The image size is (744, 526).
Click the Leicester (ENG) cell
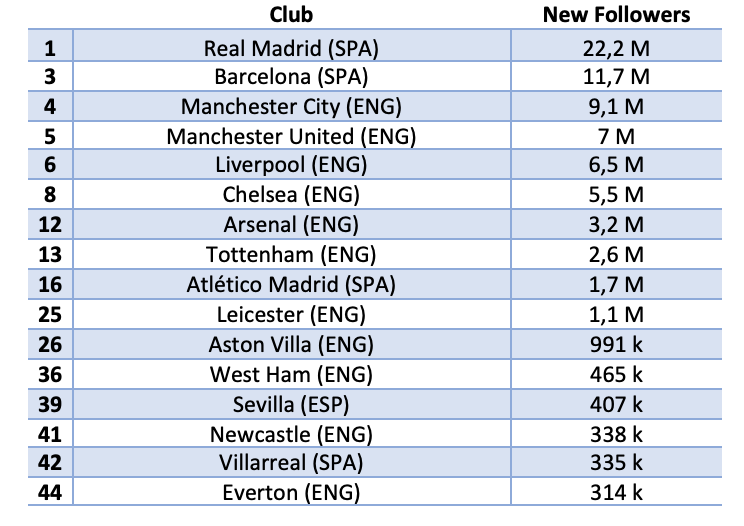tap(291, 314)
